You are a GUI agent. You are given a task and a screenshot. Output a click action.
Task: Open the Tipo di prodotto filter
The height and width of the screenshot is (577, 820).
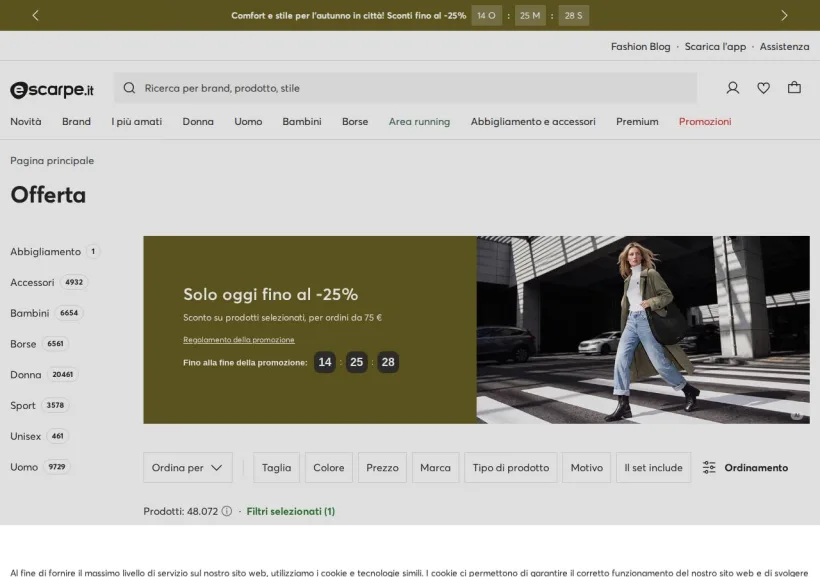[x=510, y=468]
